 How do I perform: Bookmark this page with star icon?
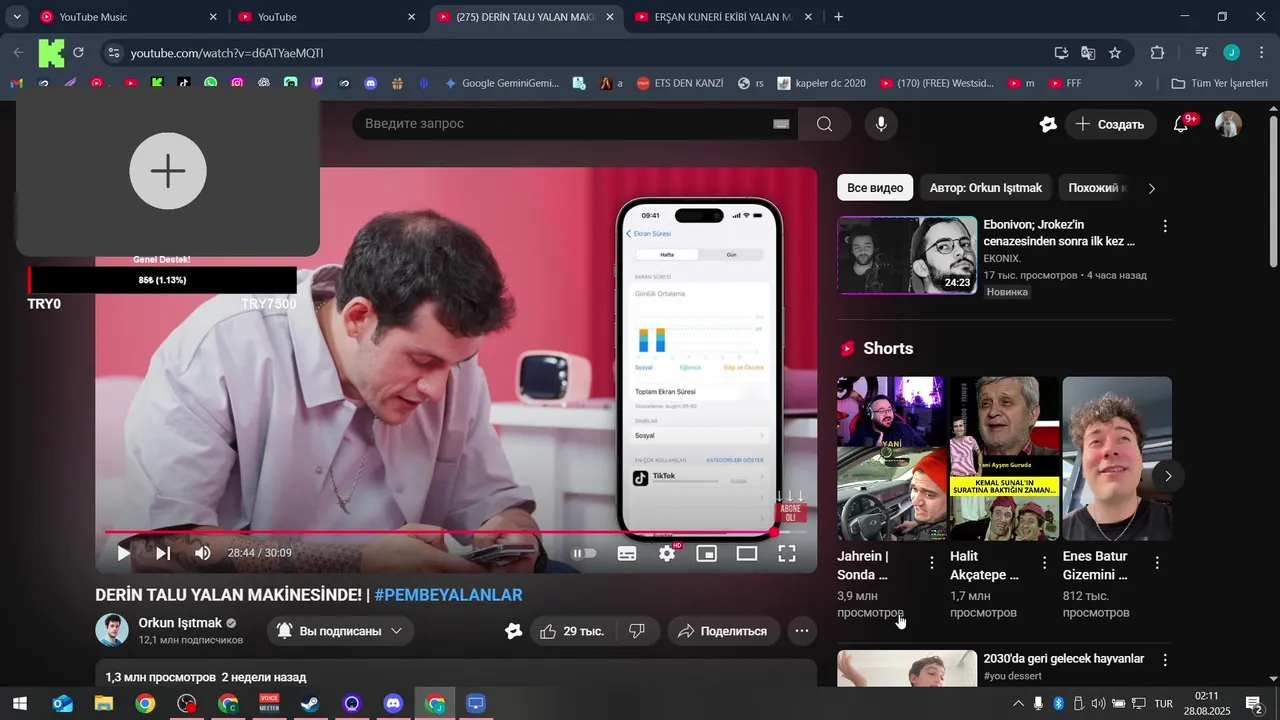pyautogui.click(x=1115, y=53)
